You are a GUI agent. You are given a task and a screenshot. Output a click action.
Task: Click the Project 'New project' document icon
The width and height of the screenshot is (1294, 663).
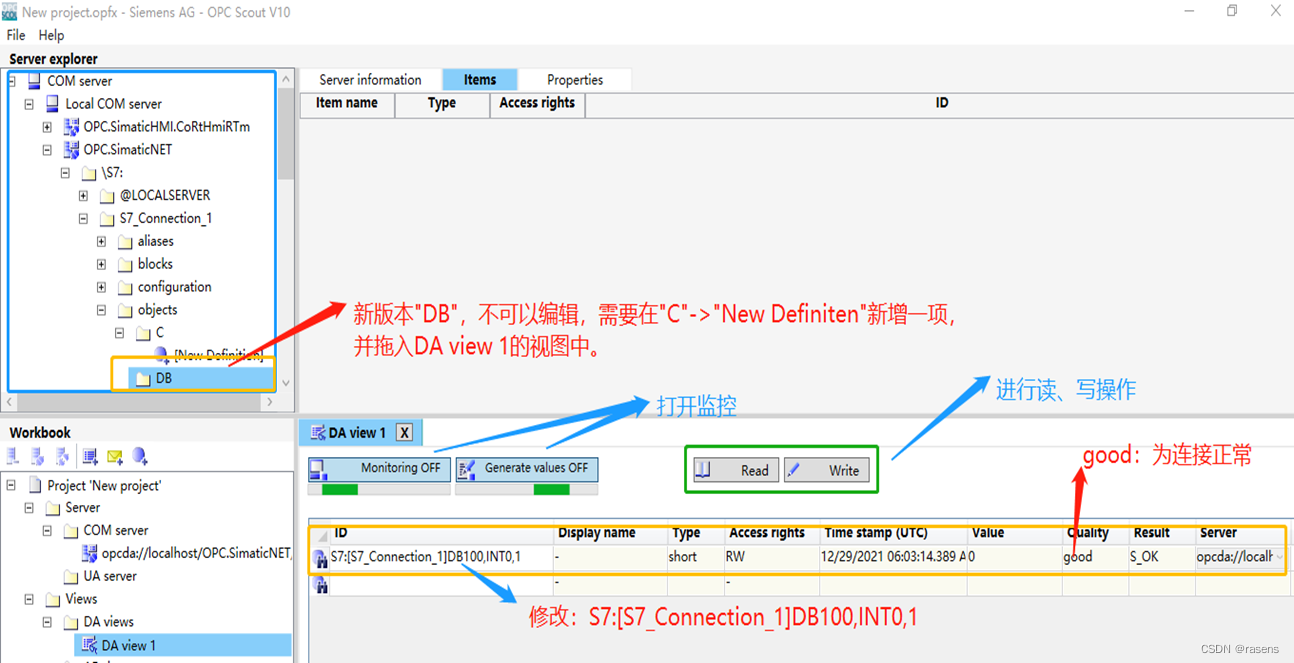tap(35, 486)
